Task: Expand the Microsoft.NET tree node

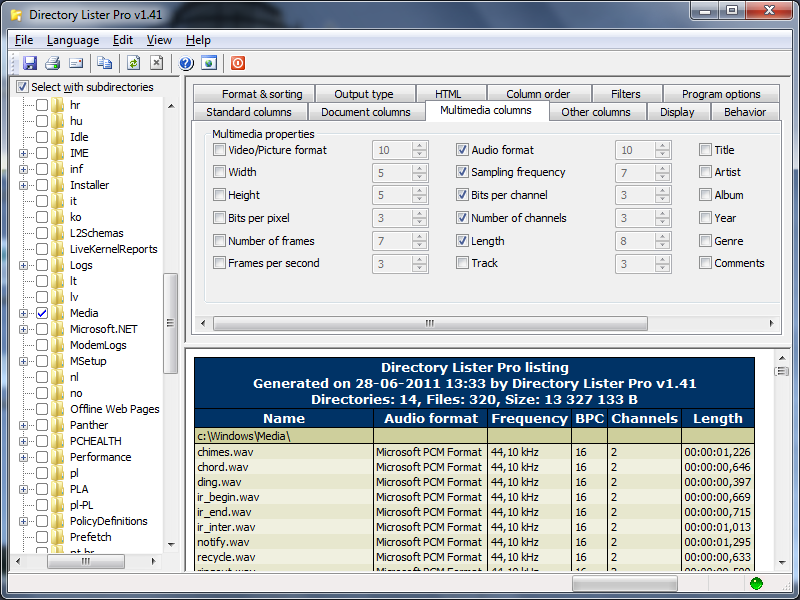Action: pos(23,329)
